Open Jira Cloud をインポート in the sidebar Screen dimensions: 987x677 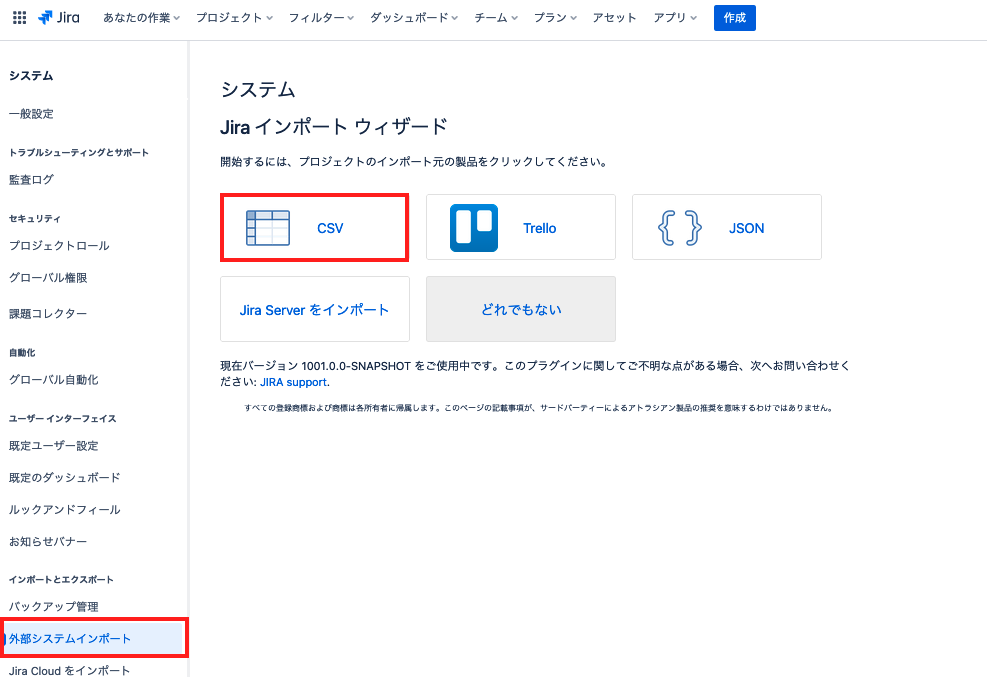[69, 671]
